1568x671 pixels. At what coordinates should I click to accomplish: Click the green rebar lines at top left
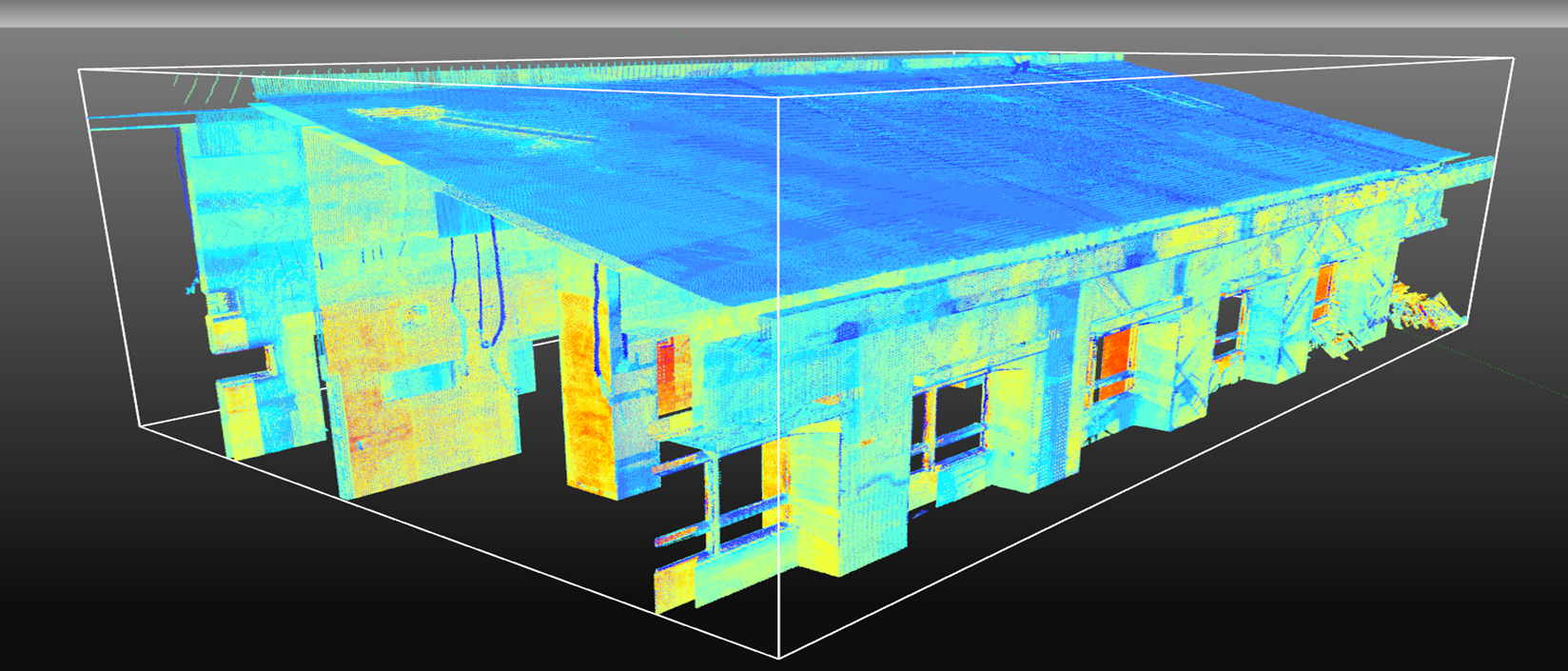205,88
